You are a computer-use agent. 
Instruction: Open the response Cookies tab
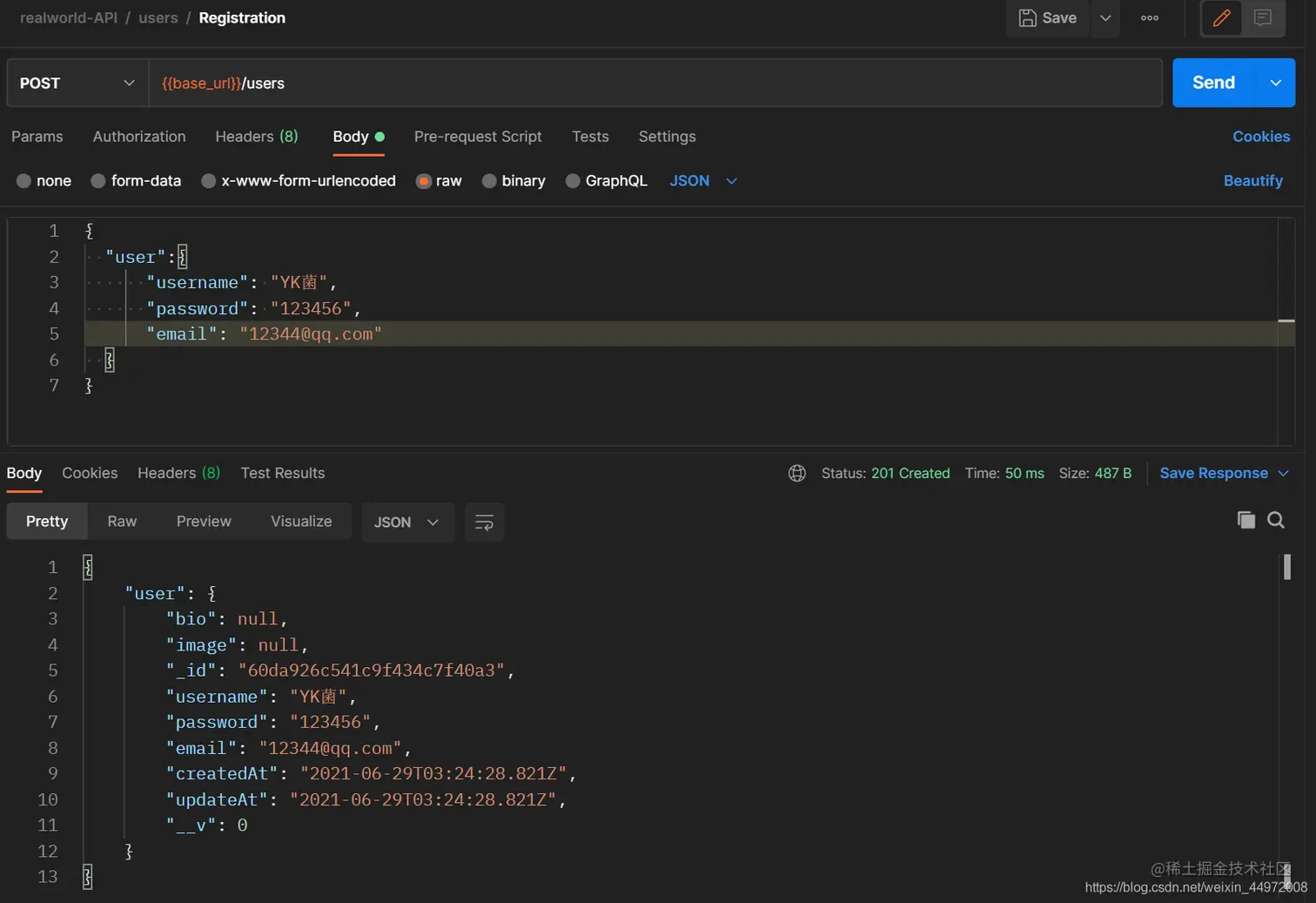90,473
